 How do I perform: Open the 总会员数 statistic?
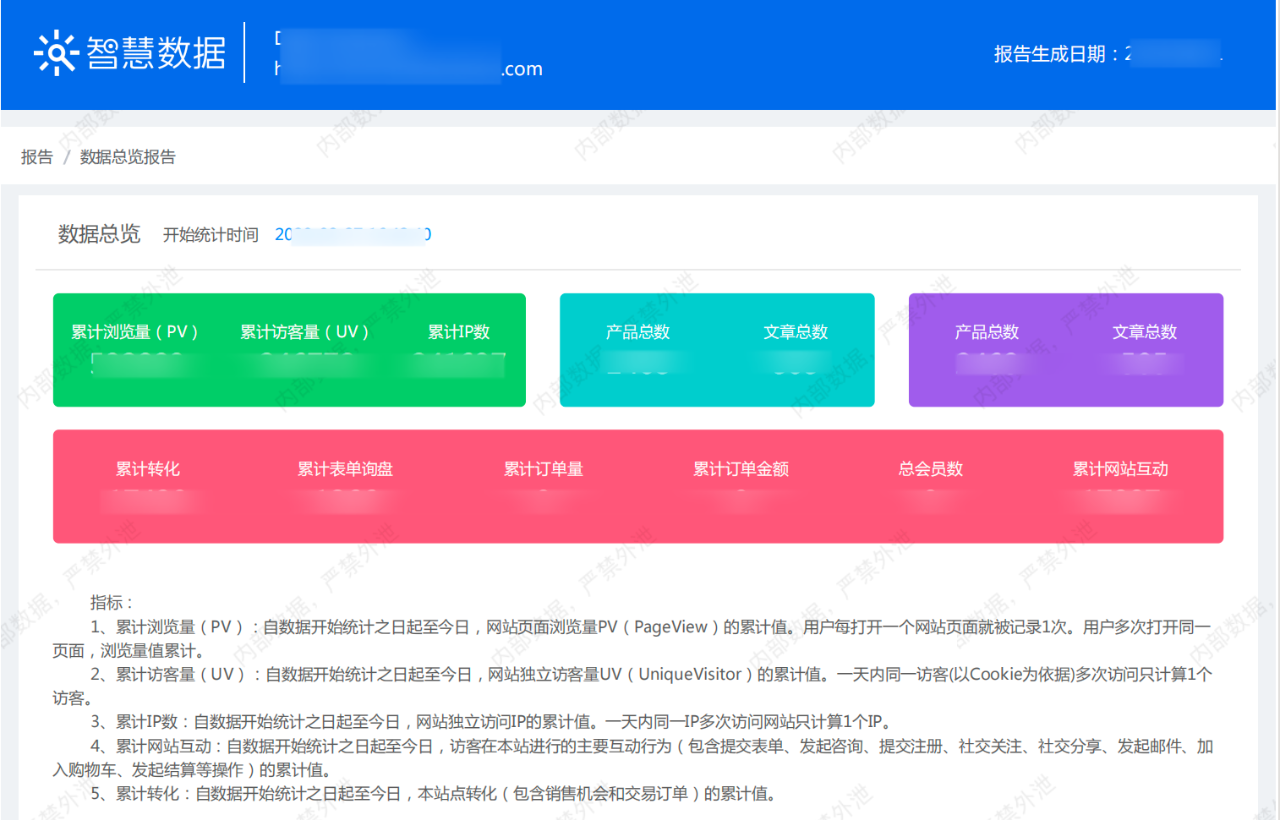929,469
